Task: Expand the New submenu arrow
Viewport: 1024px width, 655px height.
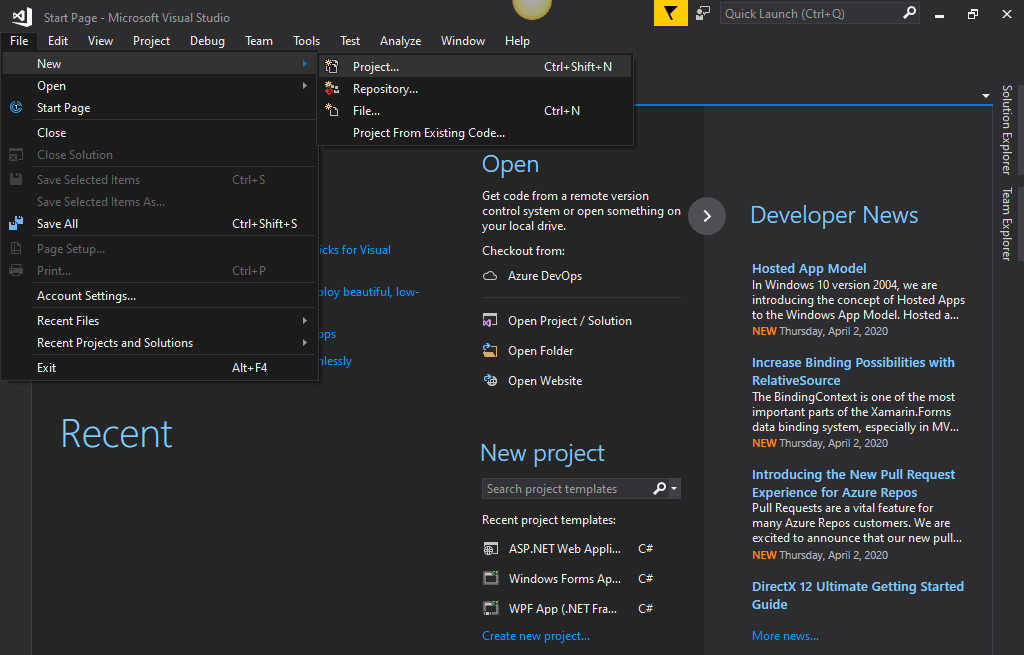Action: coord(305,63)
